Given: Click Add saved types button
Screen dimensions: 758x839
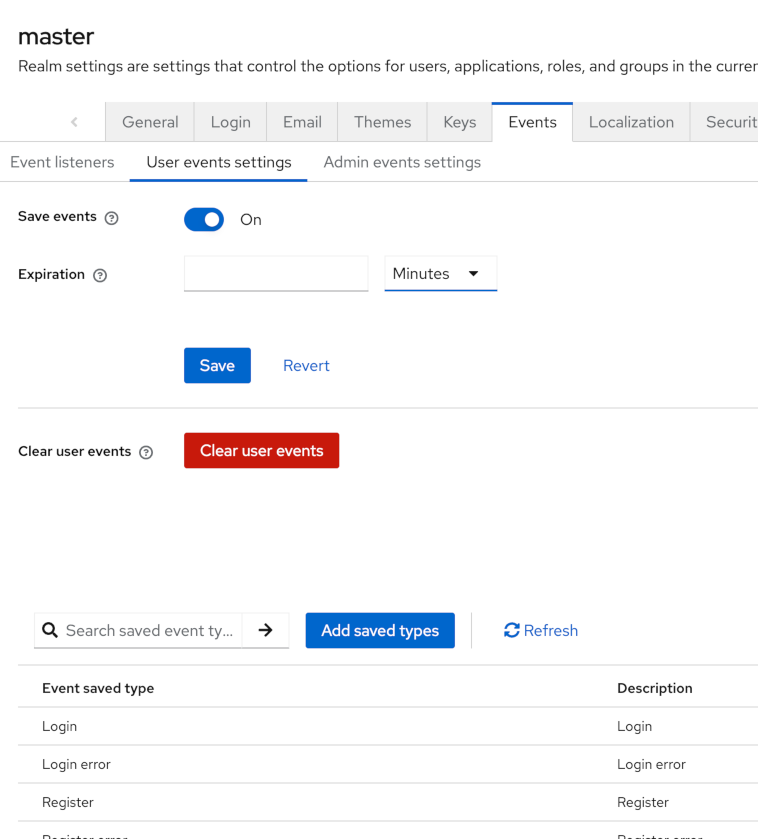Looking at the screenshot, I should point(380,630).
